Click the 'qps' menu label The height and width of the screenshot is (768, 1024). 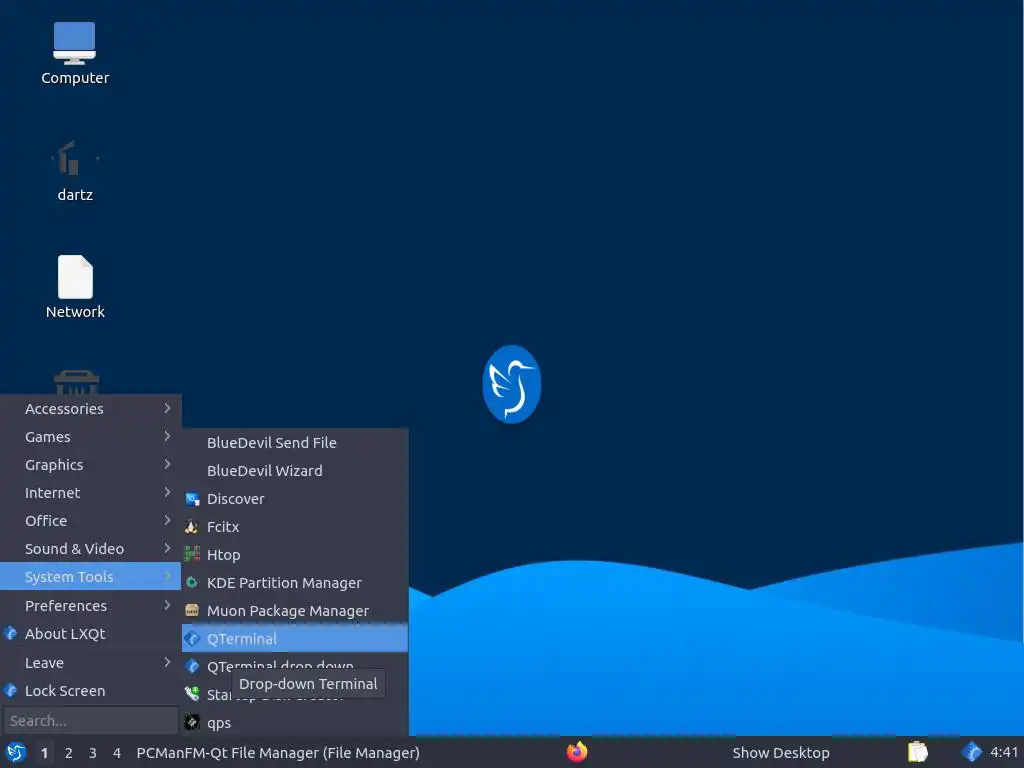[219, 723]
